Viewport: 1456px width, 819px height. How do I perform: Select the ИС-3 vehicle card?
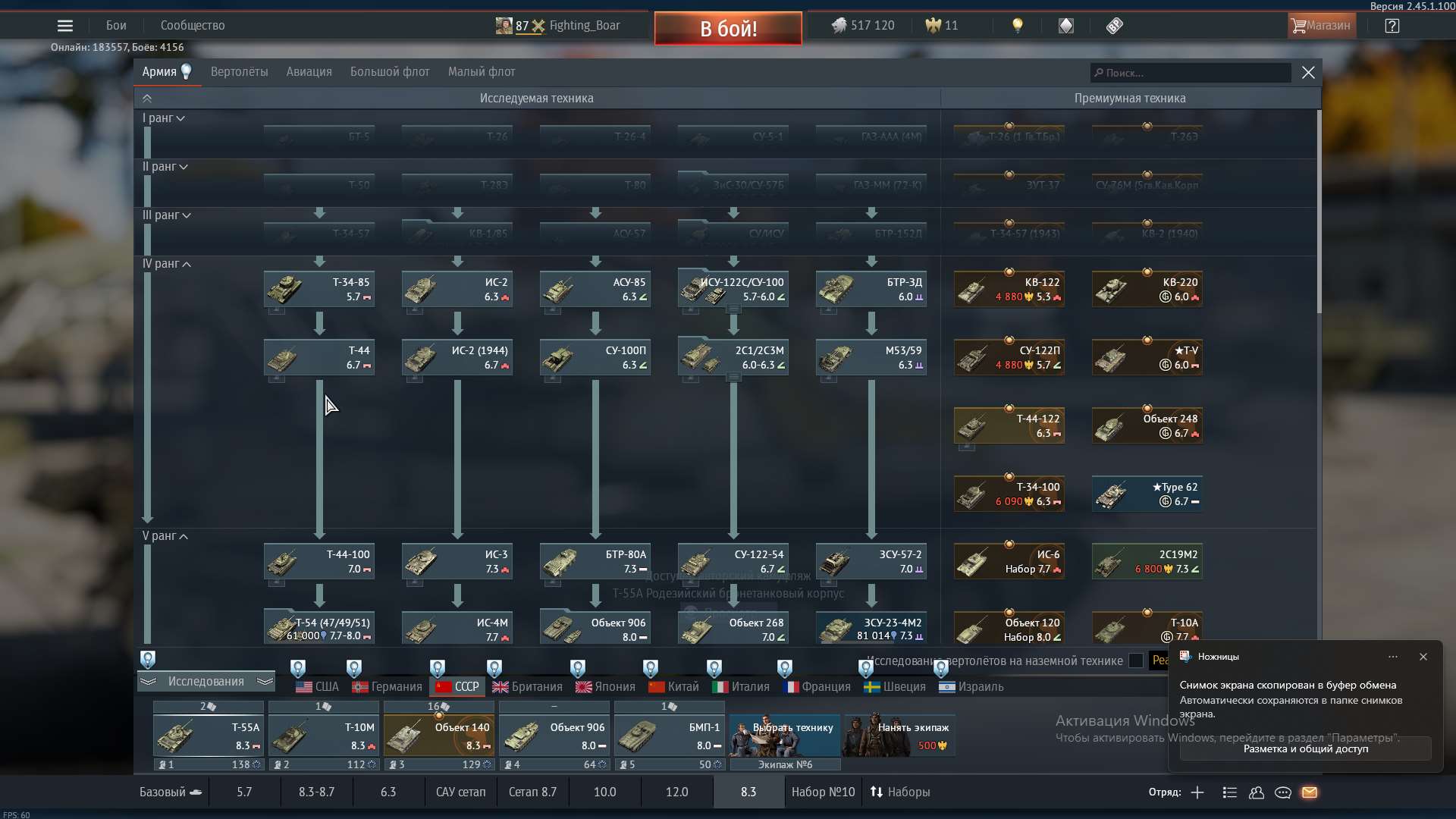[x=457, y=562]
